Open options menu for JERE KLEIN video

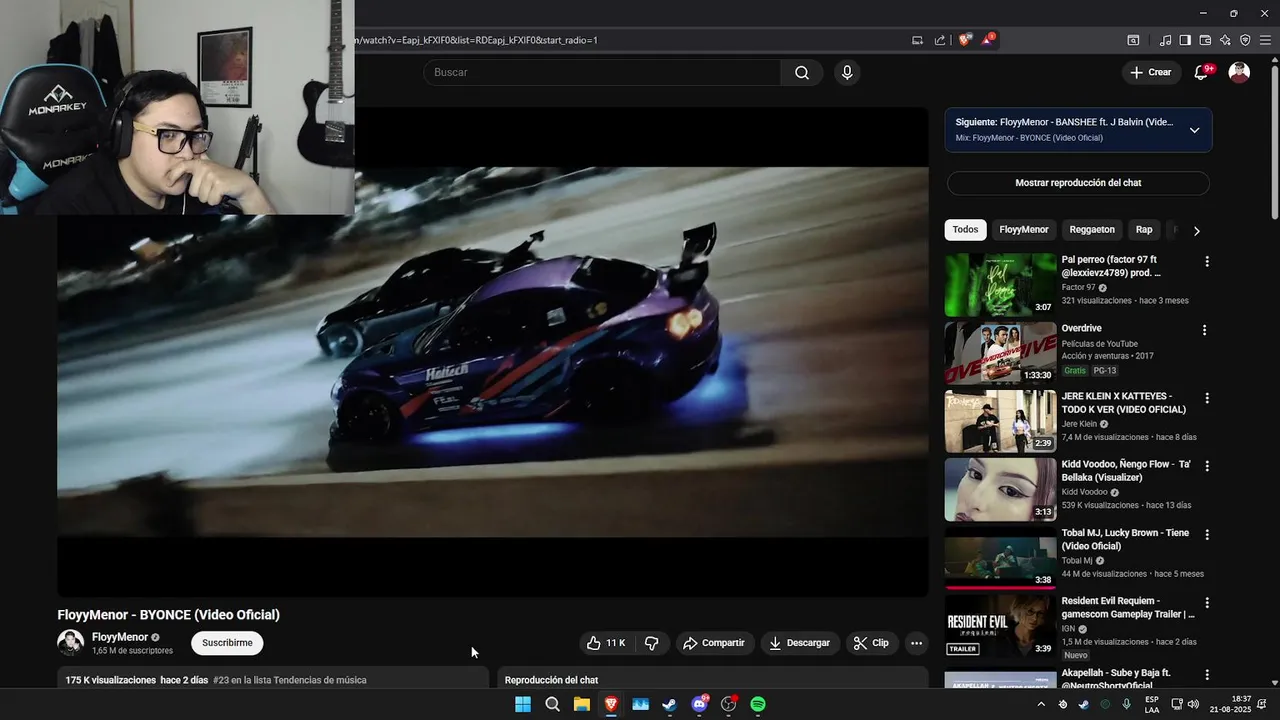(x=1207, y=398)
